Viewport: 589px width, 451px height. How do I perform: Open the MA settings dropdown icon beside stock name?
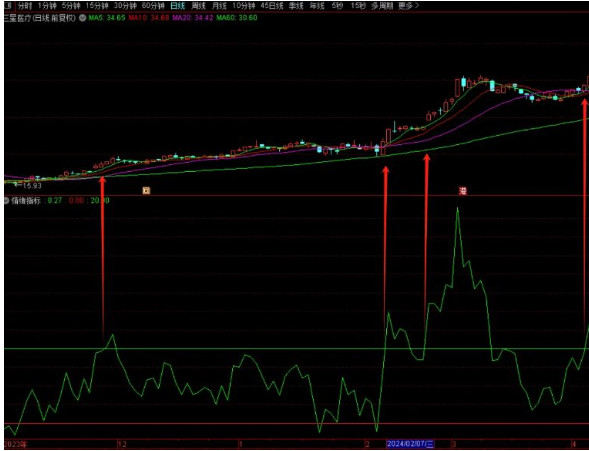click(82, 18)
